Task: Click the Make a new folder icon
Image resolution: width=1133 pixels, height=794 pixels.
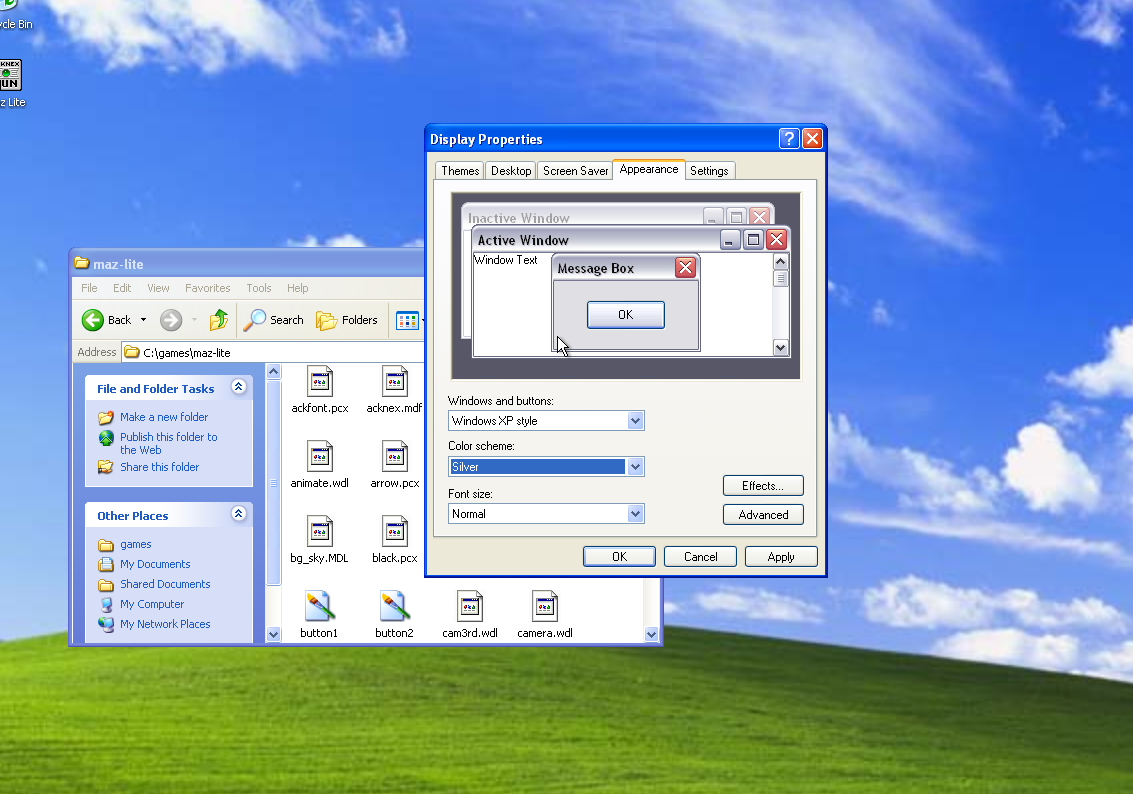Action: pyautogui.click(x=106, y=418)
